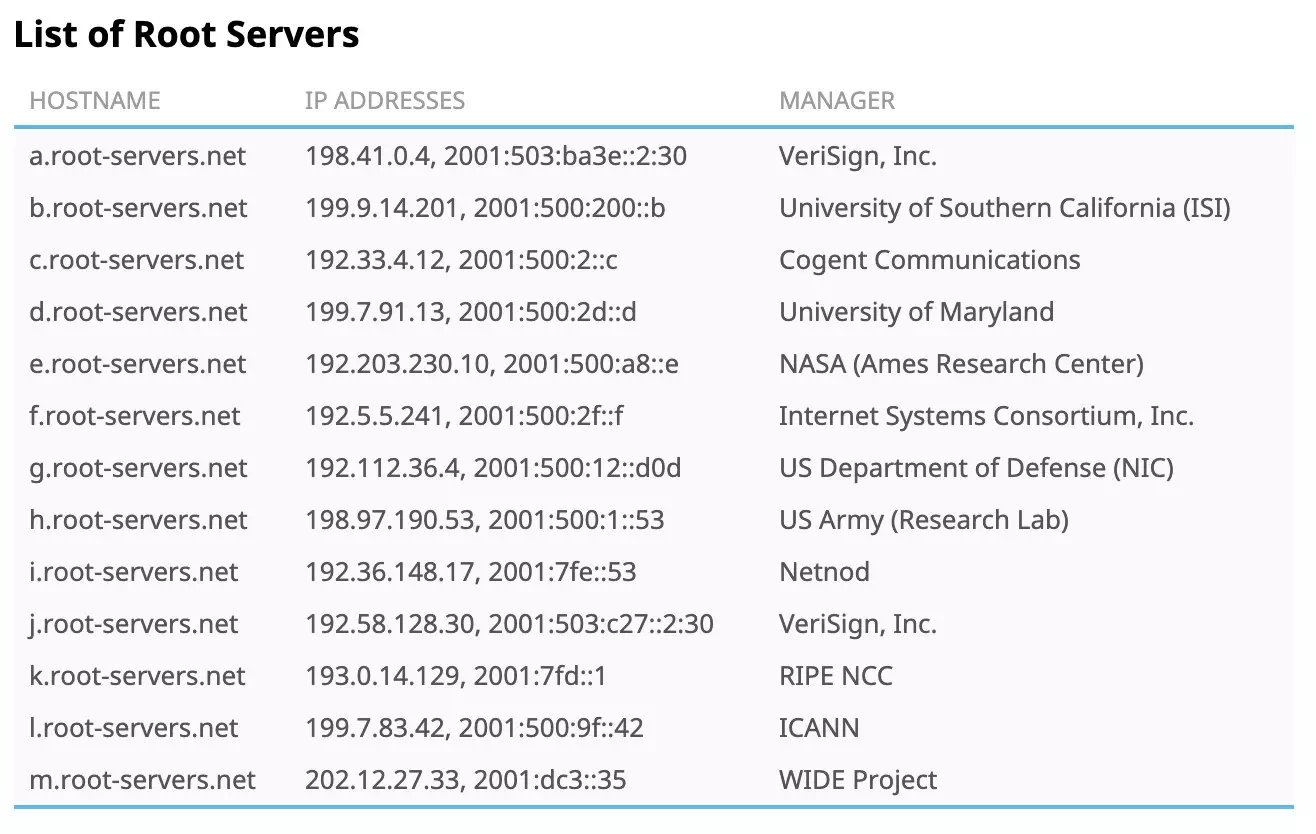Click University of Maryland manager cell
The width and height of the screenshot is (1316, 834).
pyautogui.click(x=916, y=312)
